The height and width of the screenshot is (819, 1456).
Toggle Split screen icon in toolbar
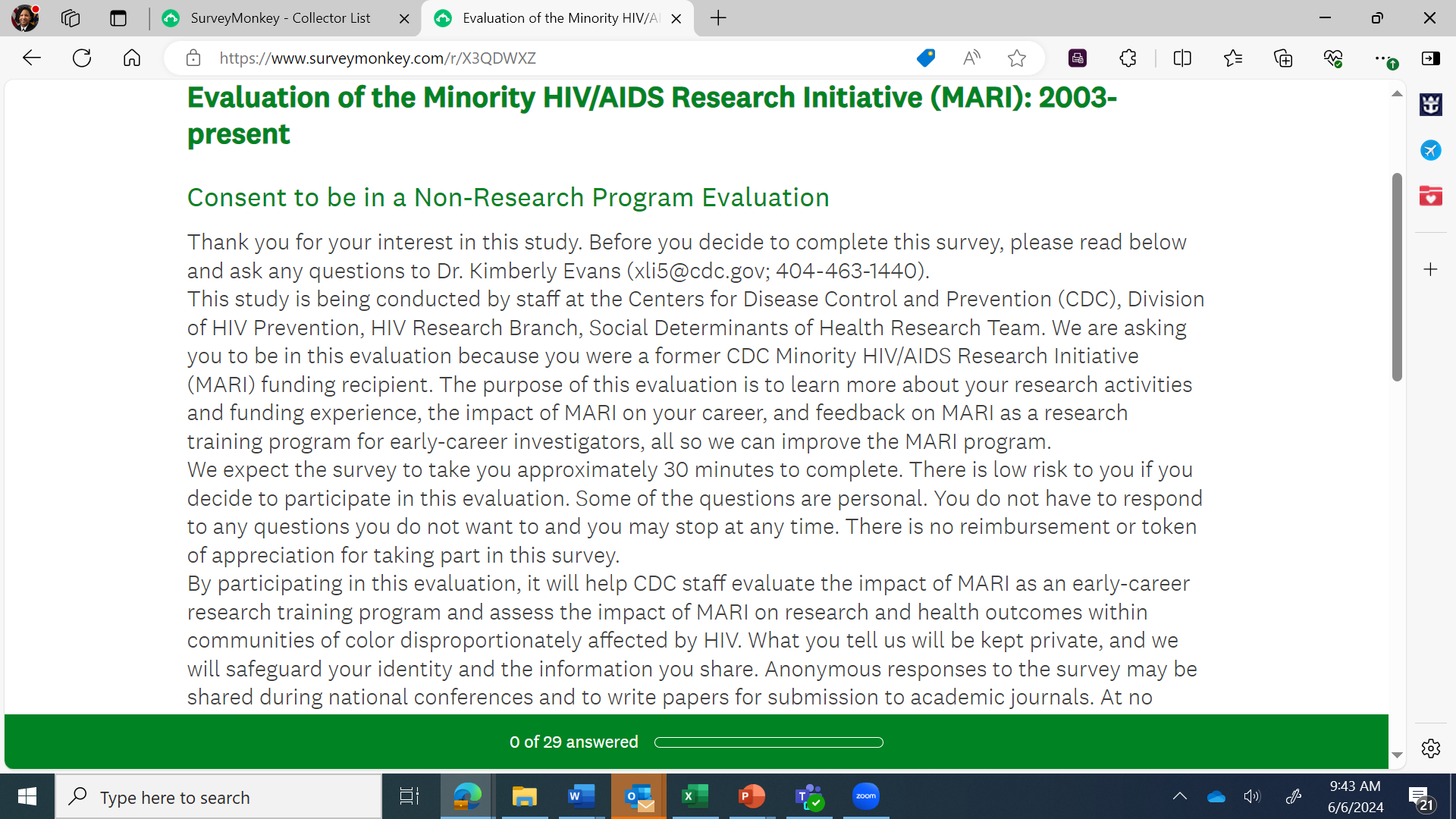(x=1182, y=58)
